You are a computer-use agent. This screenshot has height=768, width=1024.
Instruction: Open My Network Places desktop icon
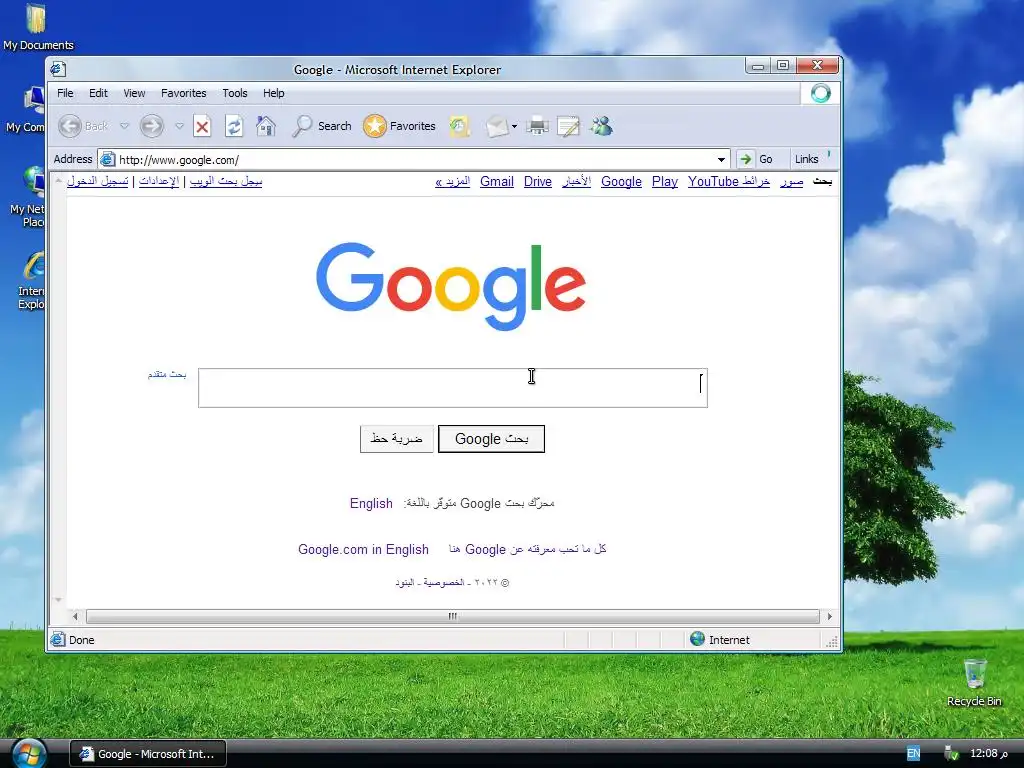pos(27,196)
